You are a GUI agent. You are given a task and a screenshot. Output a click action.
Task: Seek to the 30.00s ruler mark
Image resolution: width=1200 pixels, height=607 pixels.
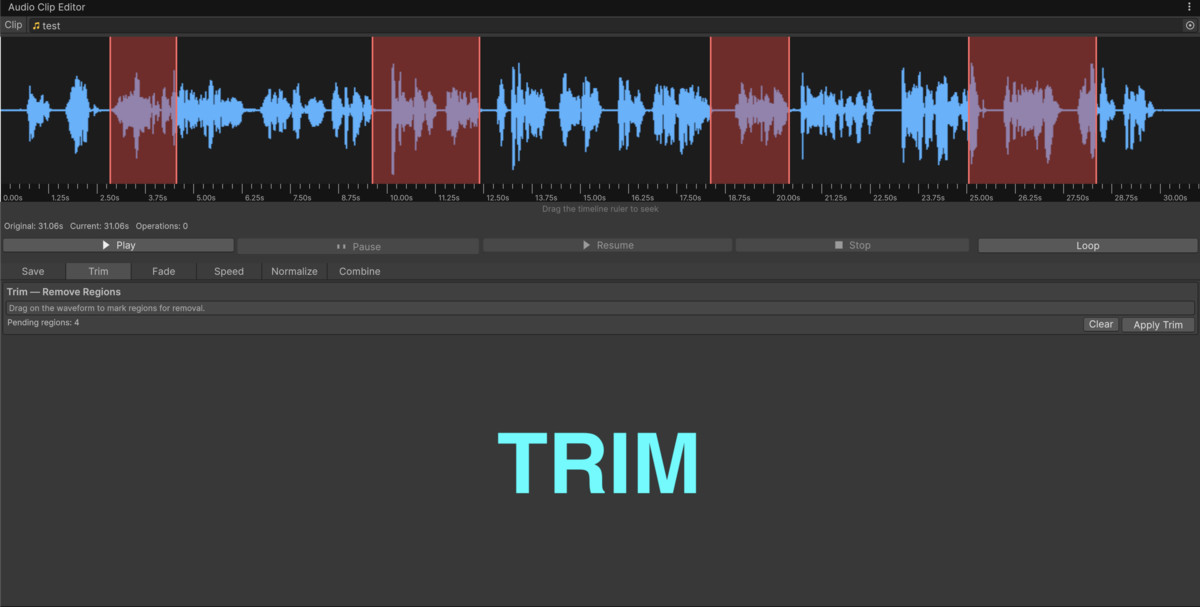click(x=1174, y=197)
